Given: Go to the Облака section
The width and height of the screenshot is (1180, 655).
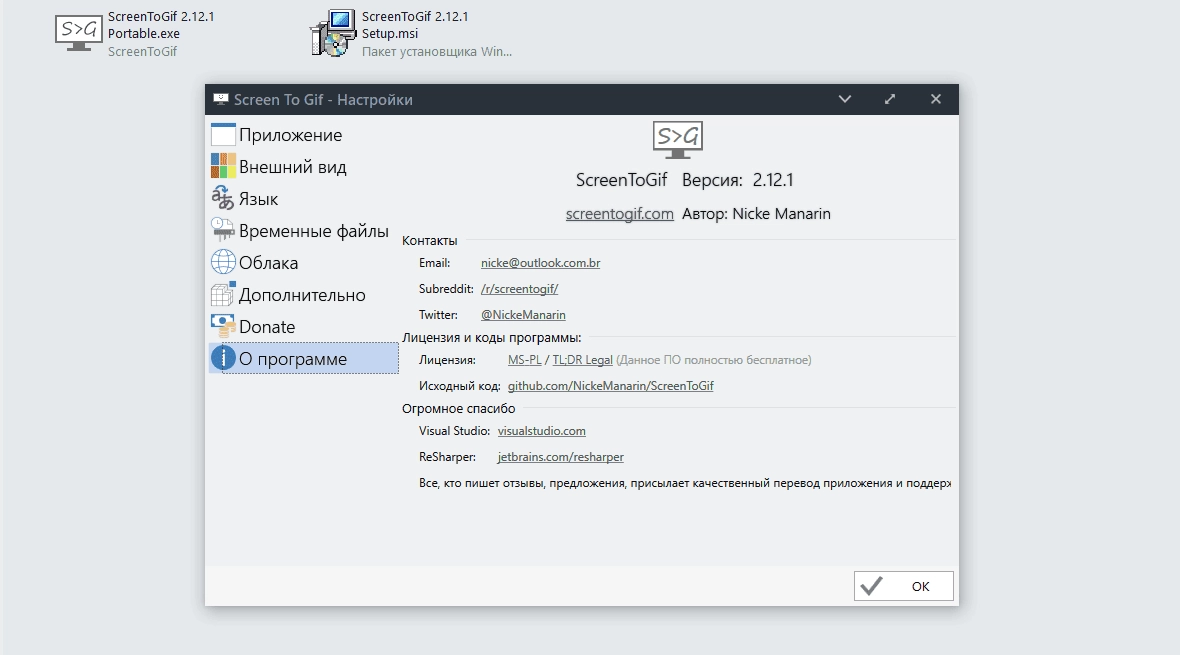Looking at the screenshot, I should point(269,263).
